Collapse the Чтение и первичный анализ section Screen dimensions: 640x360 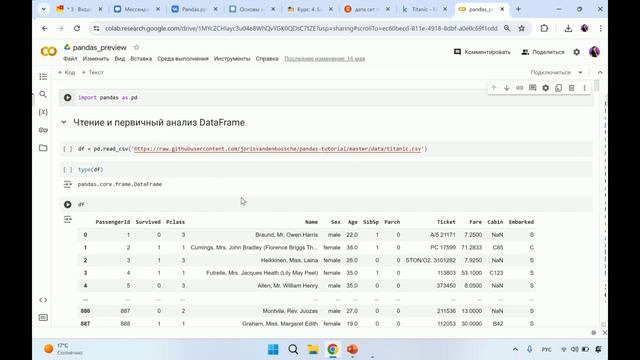[64, 122]
